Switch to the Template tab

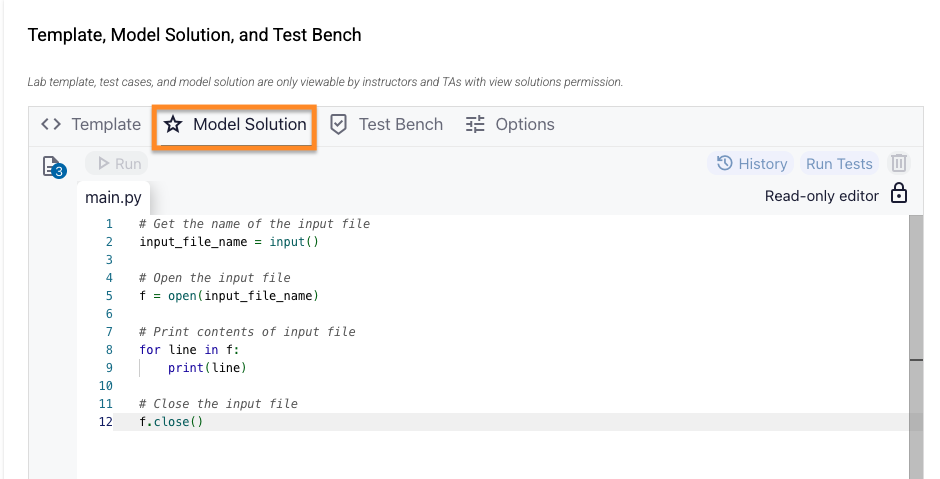pos(105,125)
